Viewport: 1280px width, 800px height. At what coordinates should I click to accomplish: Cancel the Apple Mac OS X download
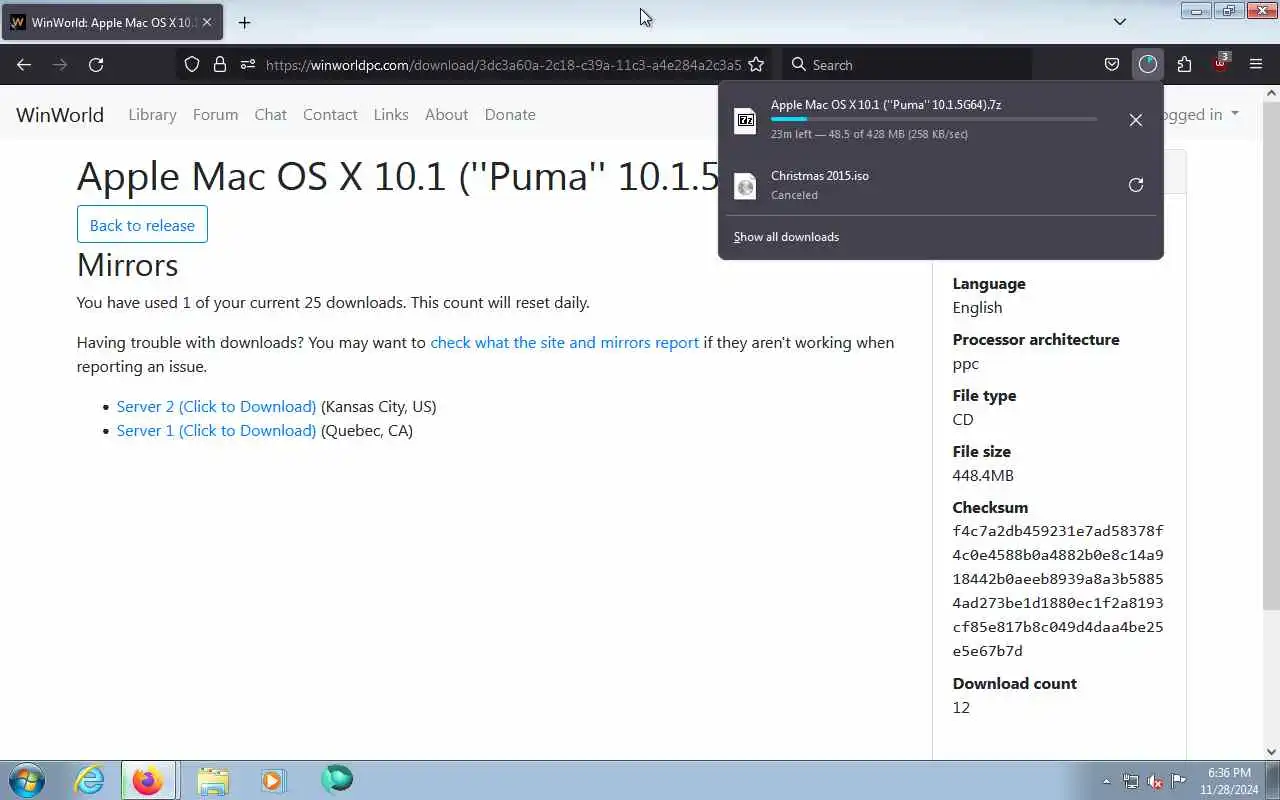click(x=1136, y=120)
